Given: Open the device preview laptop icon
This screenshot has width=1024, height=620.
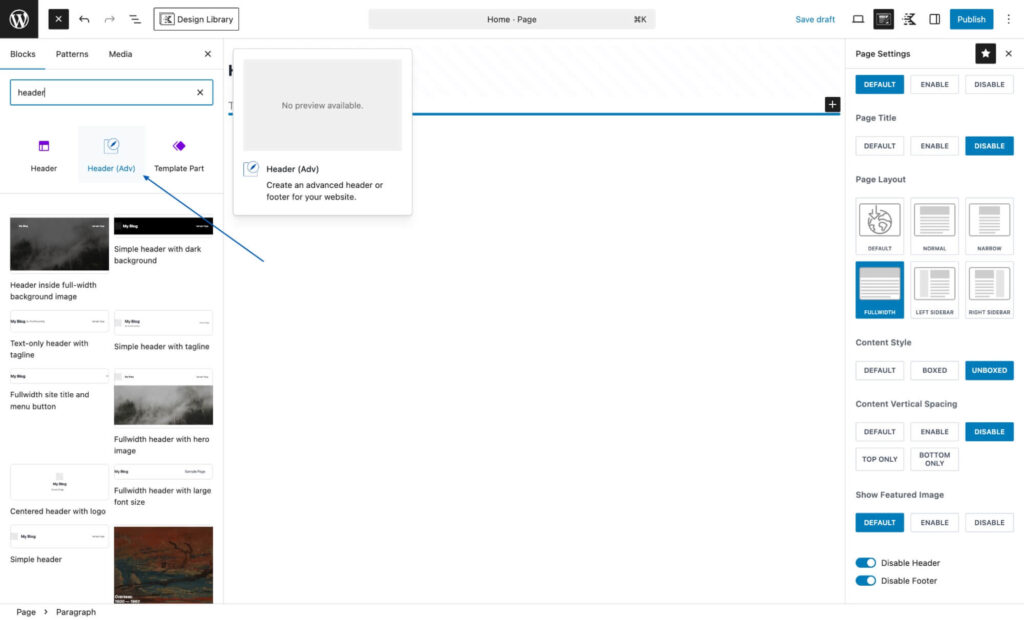Looking at the screenshot, I should pos(857,19).
